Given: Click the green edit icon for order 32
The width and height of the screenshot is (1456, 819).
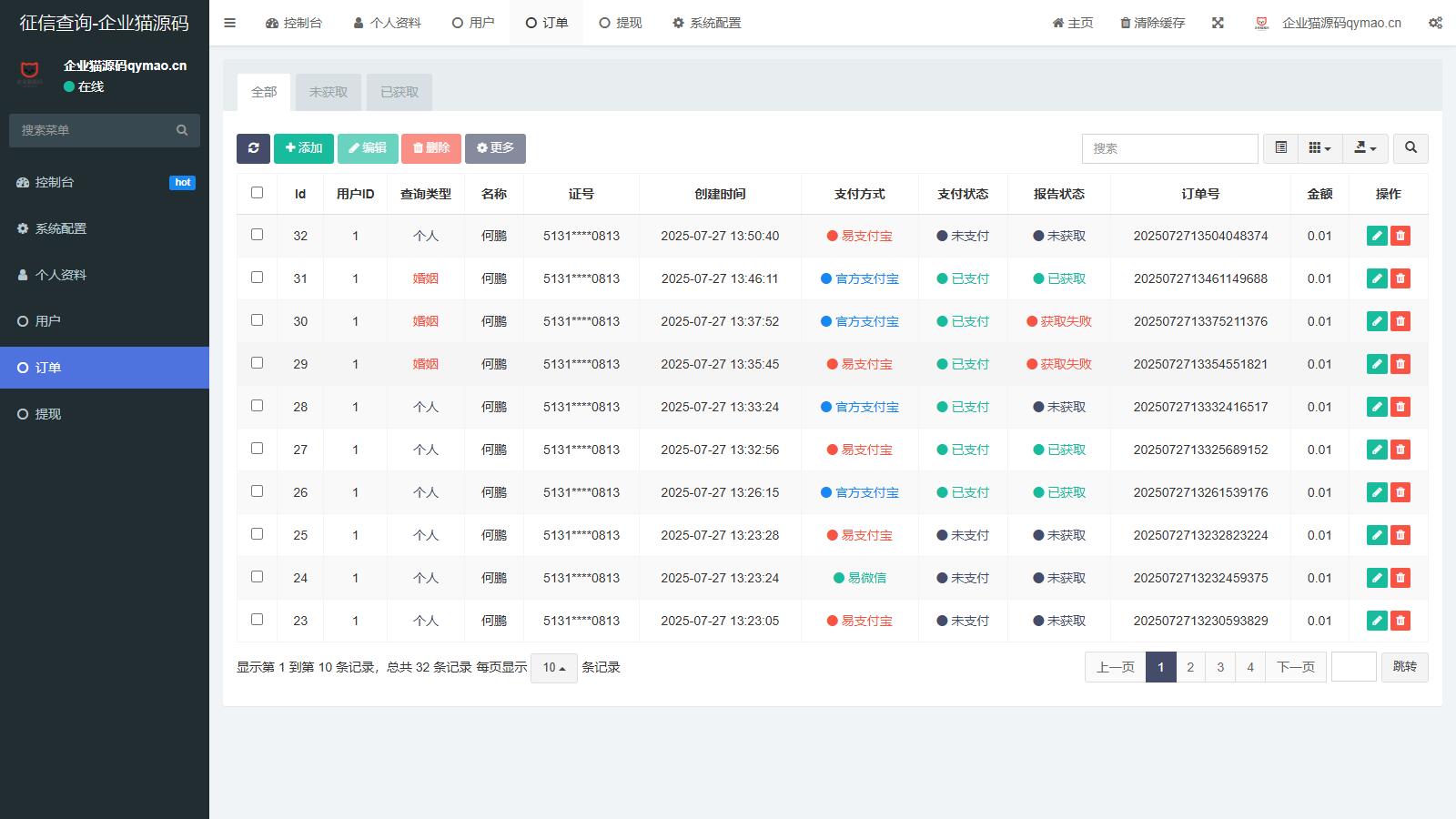Looking at the screenshot, I should (x=1377, y=236).
